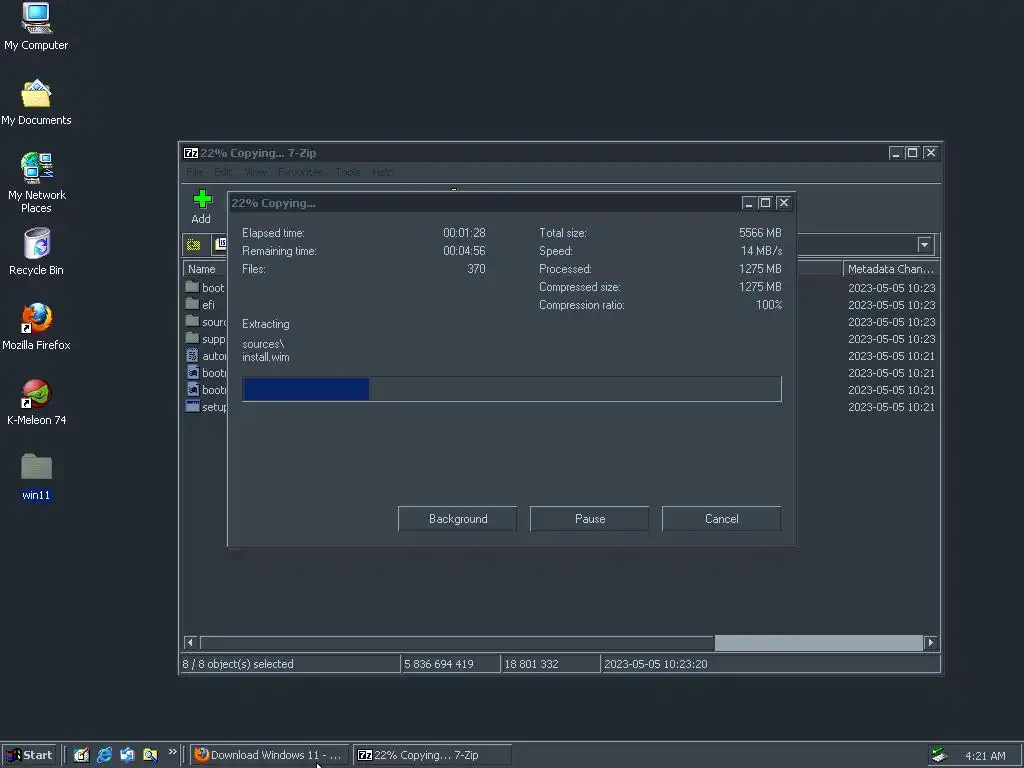The image size is (1024, 768).
Task: Open the Edit menu in 7-Zip
Action: coord(223,172)
